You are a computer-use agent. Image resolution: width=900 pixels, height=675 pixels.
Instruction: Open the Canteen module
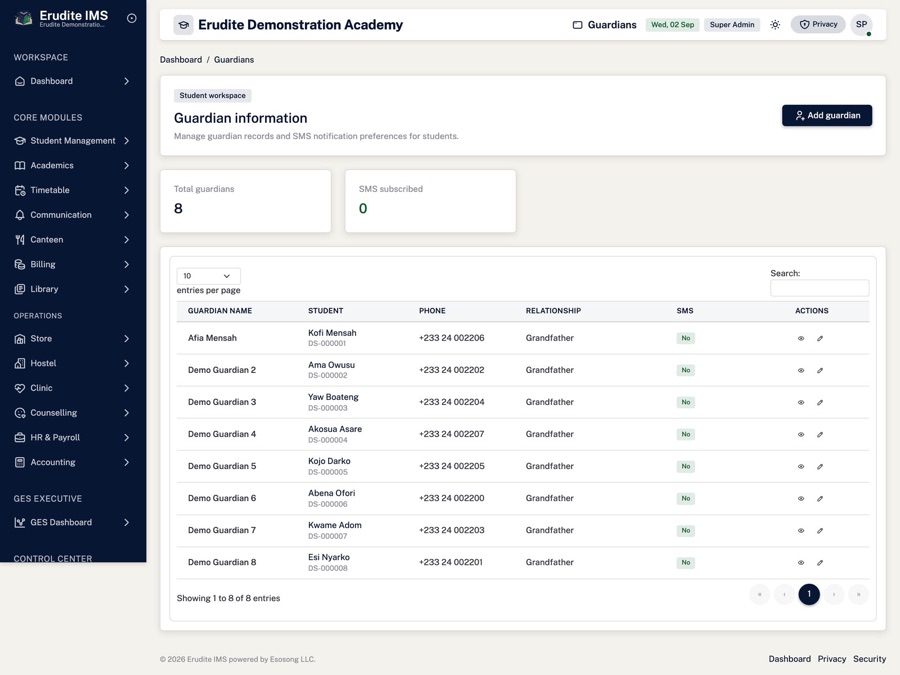[72, 239]
